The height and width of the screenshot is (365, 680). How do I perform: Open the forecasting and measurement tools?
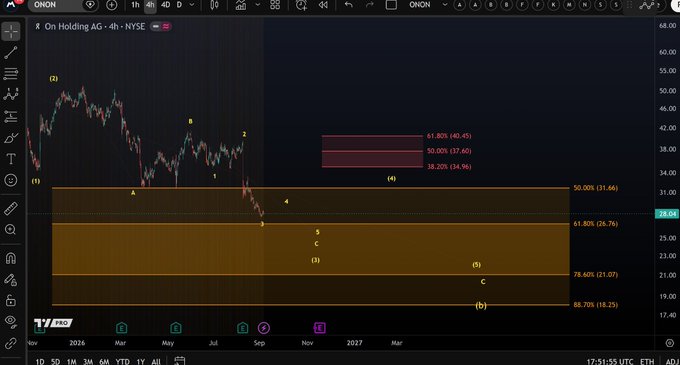point(11,116)
